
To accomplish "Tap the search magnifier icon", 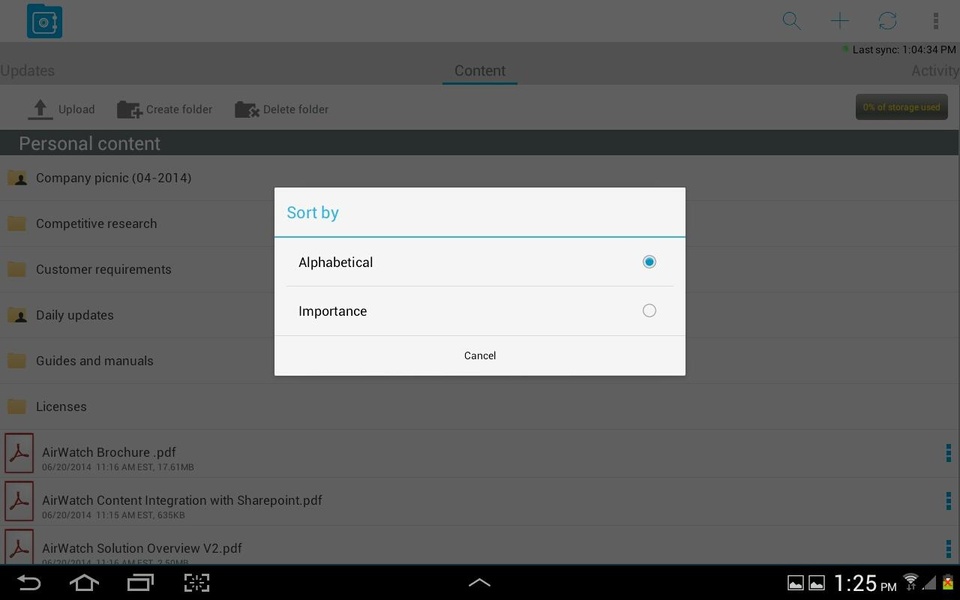I will (791, 21).
